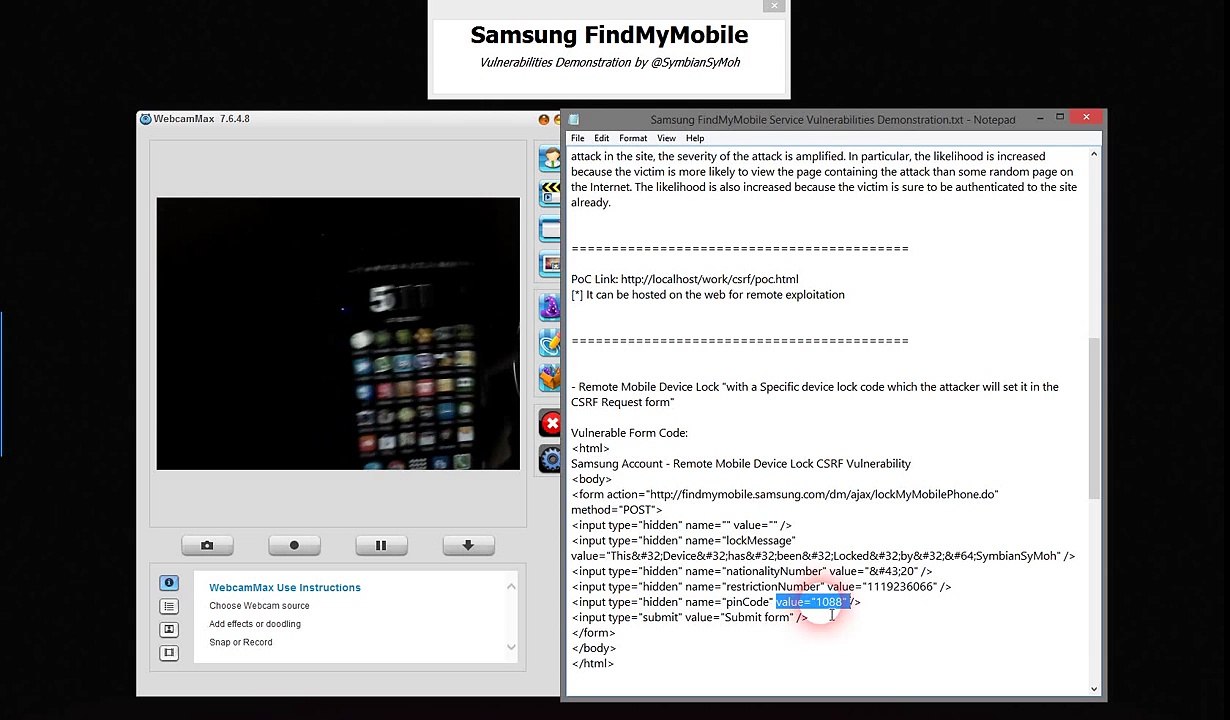
Task: Click the snapshot camera button in WebcamMax
Action: click(x=207, y=545)
